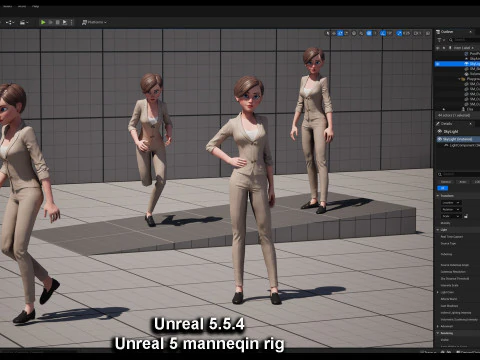Open the Scale type dropdown

point(451,216)
